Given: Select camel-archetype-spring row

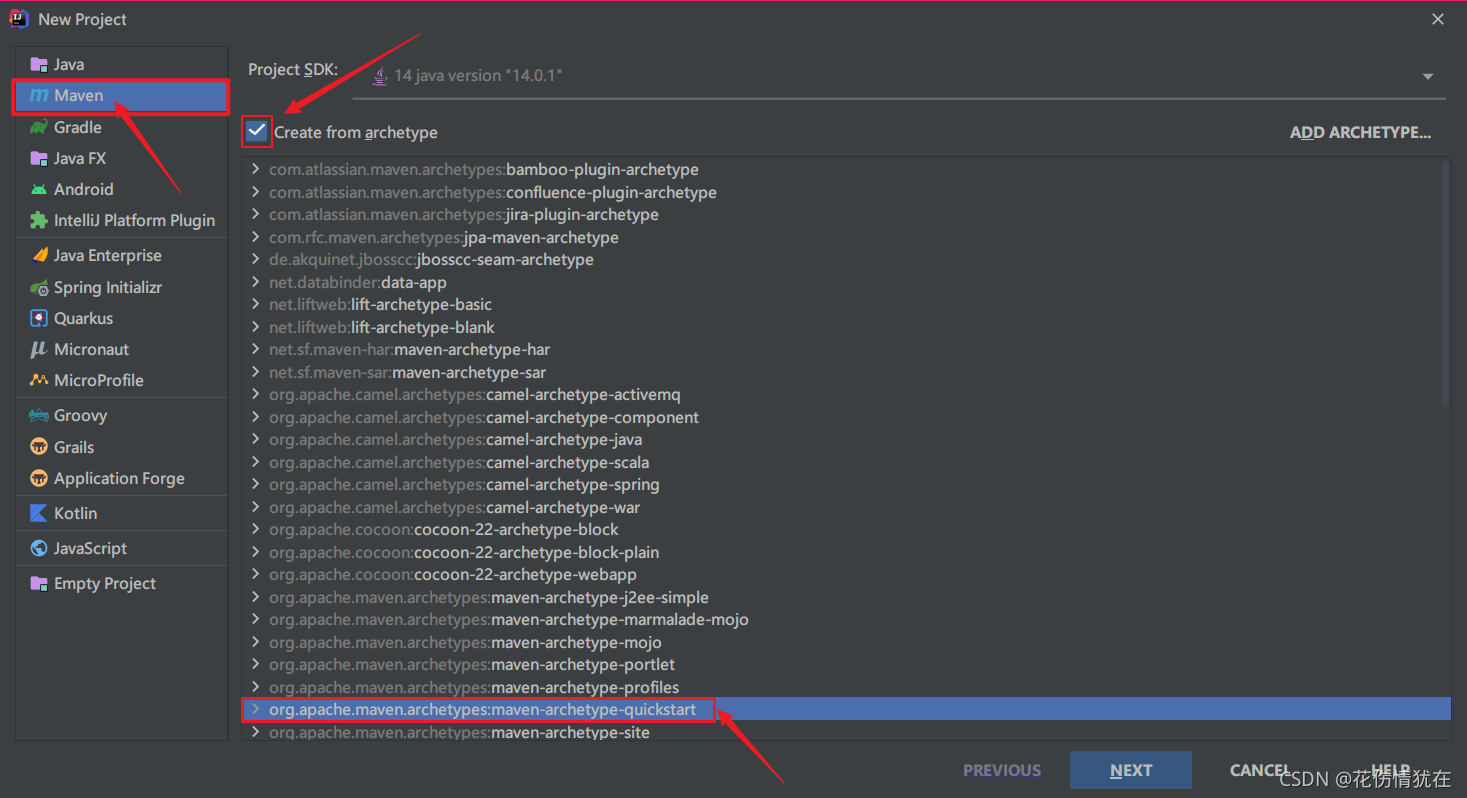Looking at the screenshot, I should coord(846,485).
